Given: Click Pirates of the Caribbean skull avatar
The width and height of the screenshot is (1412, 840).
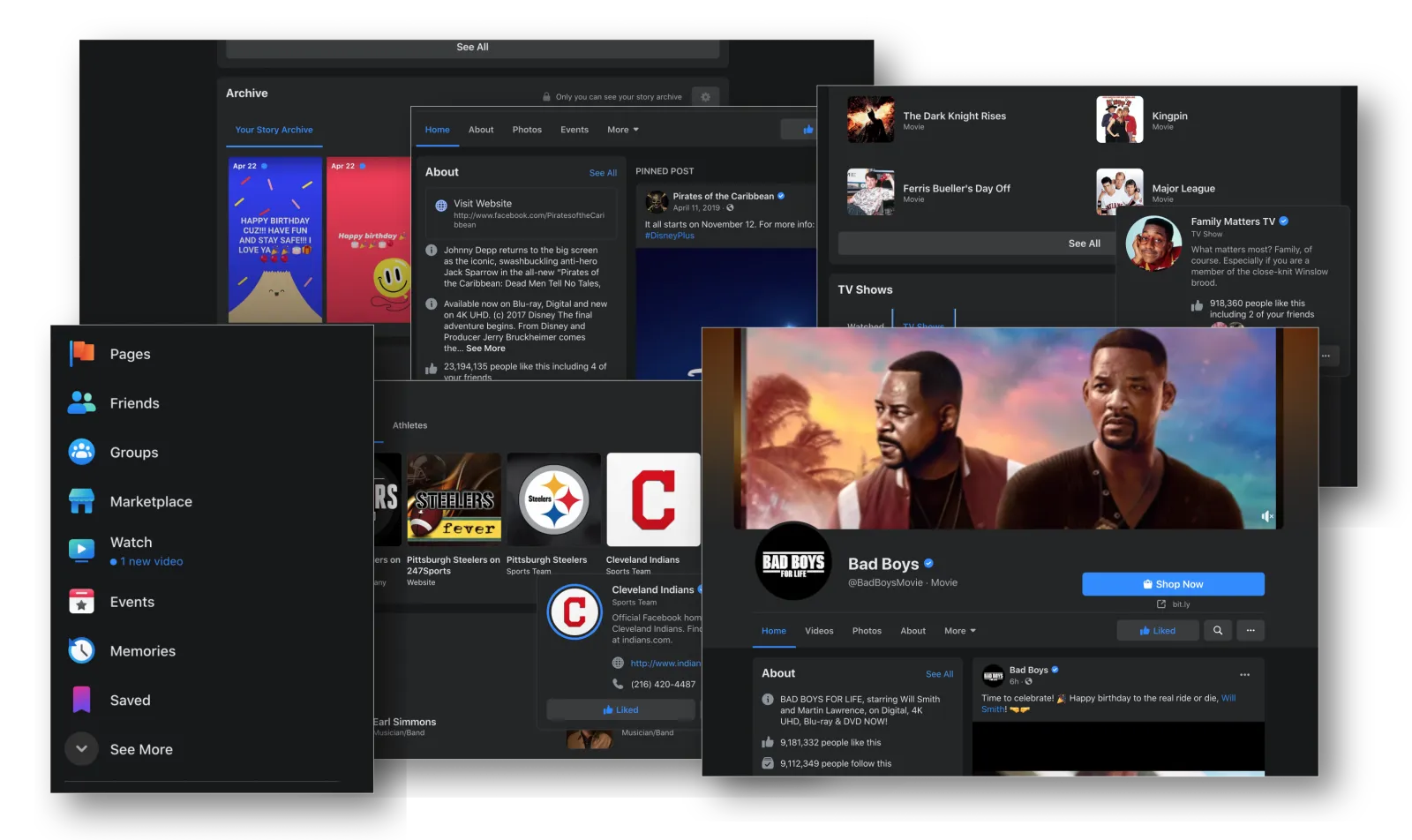Looking at the screenshot, I should [x=657, y=202].
